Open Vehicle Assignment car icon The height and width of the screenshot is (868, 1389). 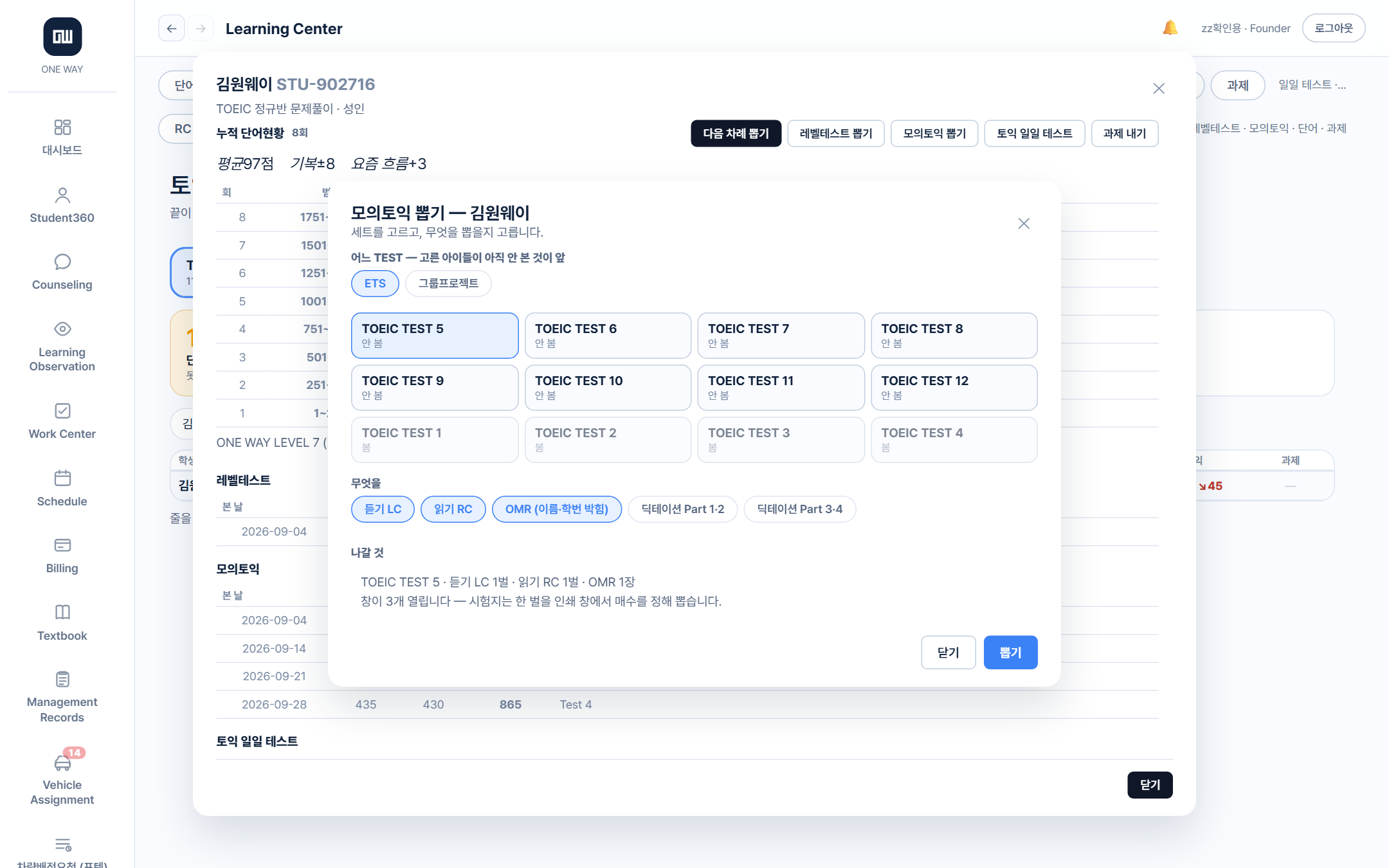[62, 763]
